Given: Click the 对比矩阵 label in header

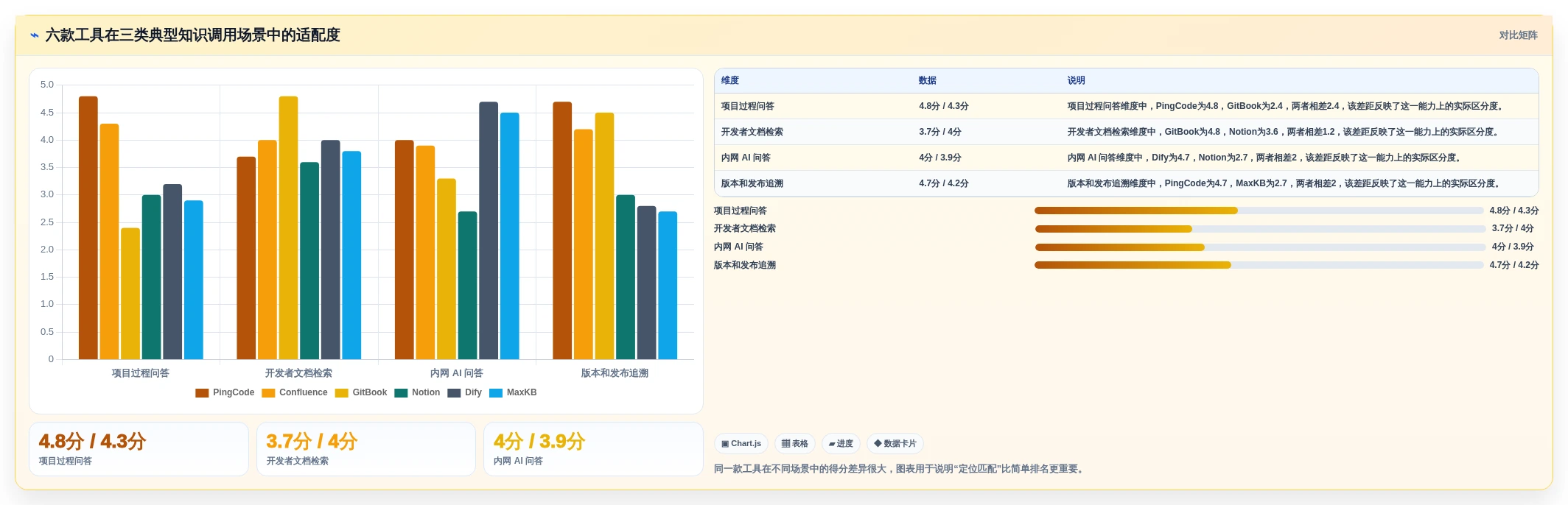Looking at the screenshot, I should tap(1518, 35).
